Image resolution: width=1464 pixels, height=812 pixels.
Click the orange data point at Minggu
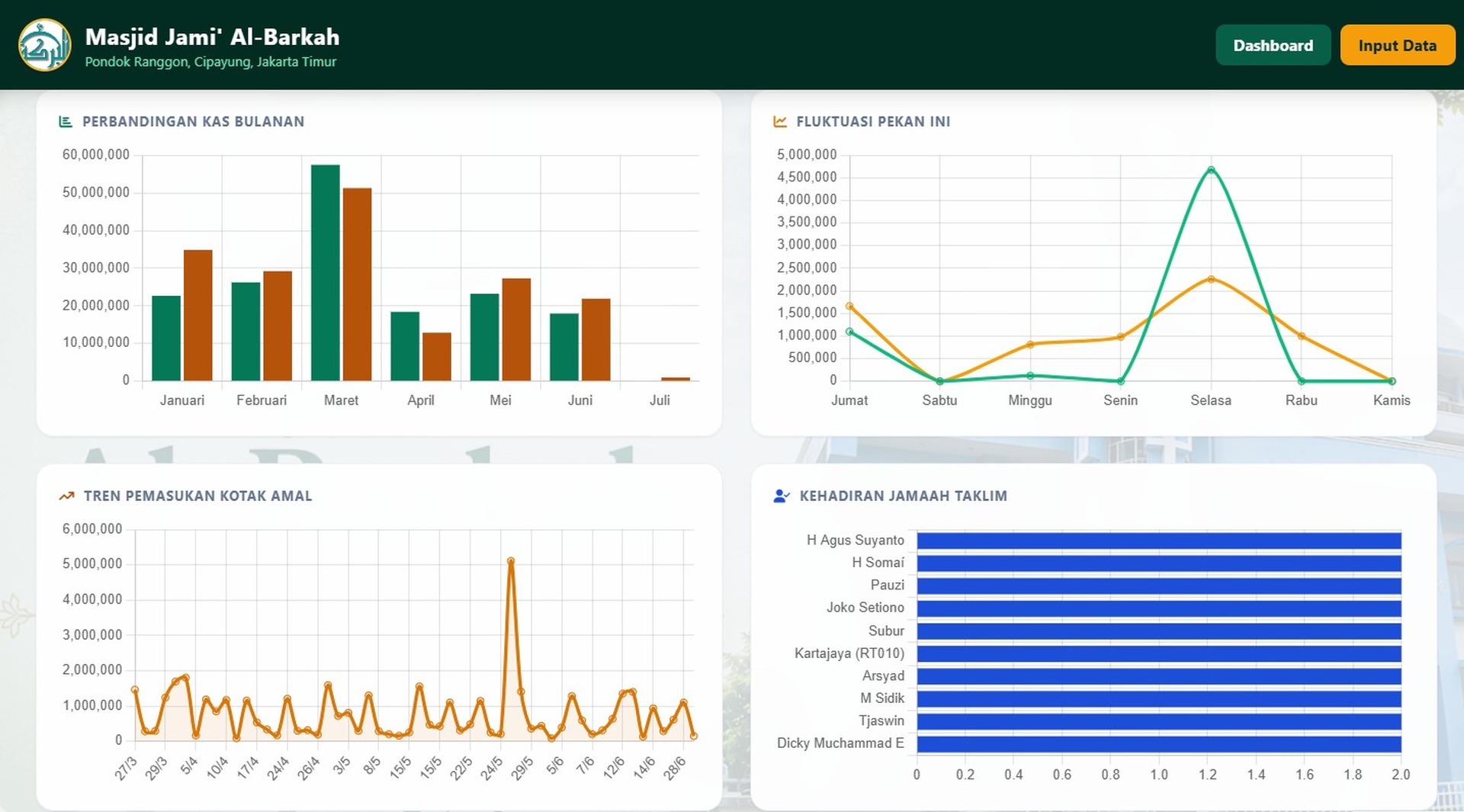(x=1030, y=345)
